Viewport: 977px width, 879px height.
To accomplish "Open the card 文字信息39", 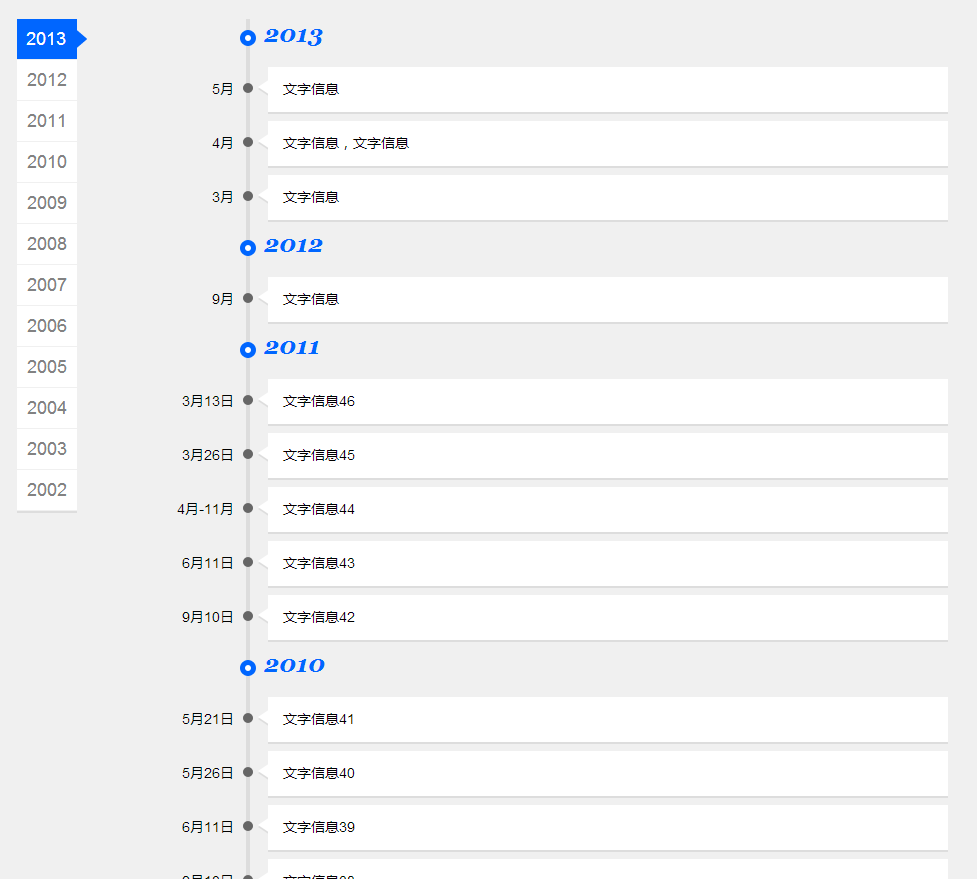I will (608, 828).
